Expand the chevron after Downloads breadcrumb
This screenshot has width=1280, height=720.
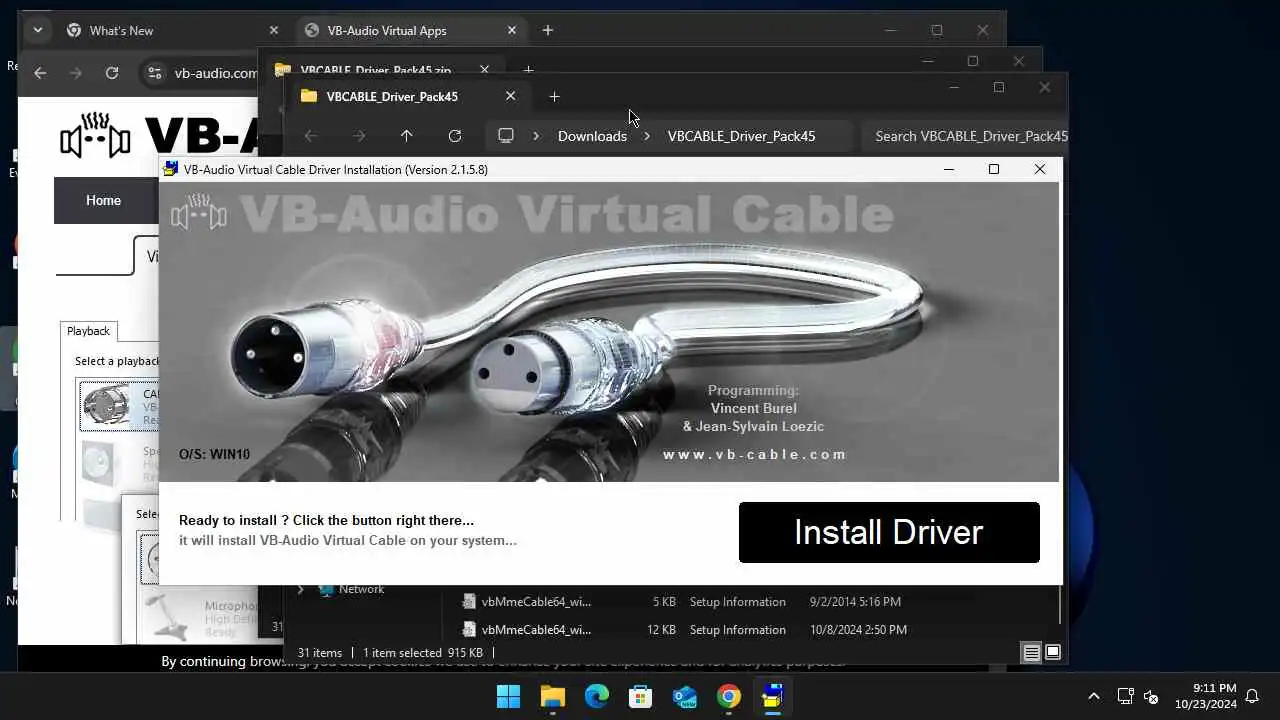(x=647, y=136)
